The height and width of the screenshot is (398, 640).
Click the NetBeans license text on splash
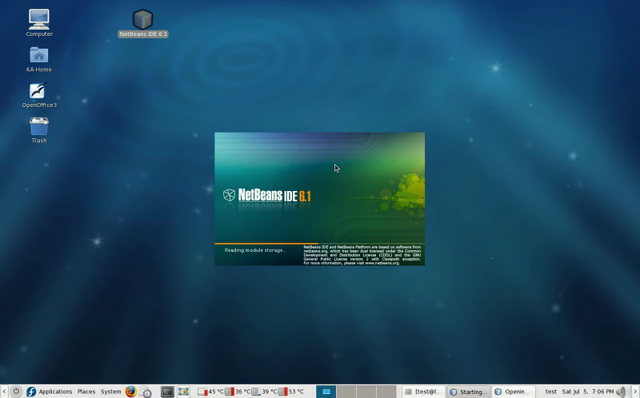coord(362,255)
